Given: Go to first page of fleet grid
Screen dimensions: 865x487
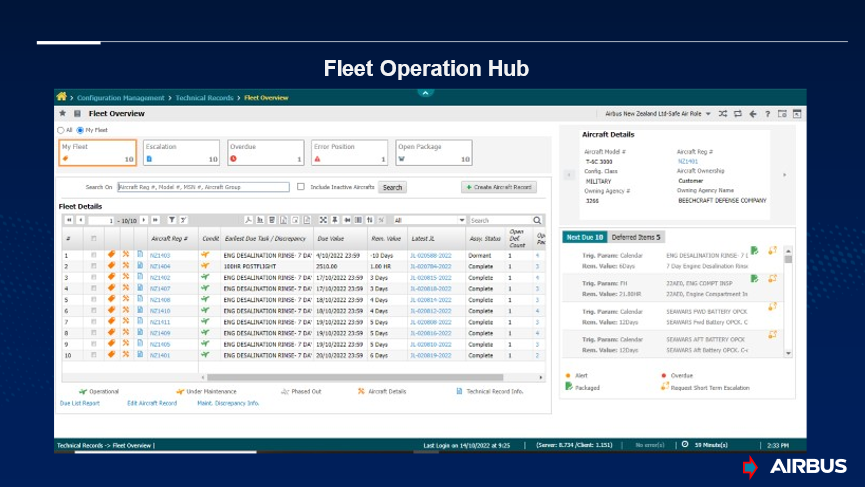Looking at the screenshot, I should (x=69, y=220).
